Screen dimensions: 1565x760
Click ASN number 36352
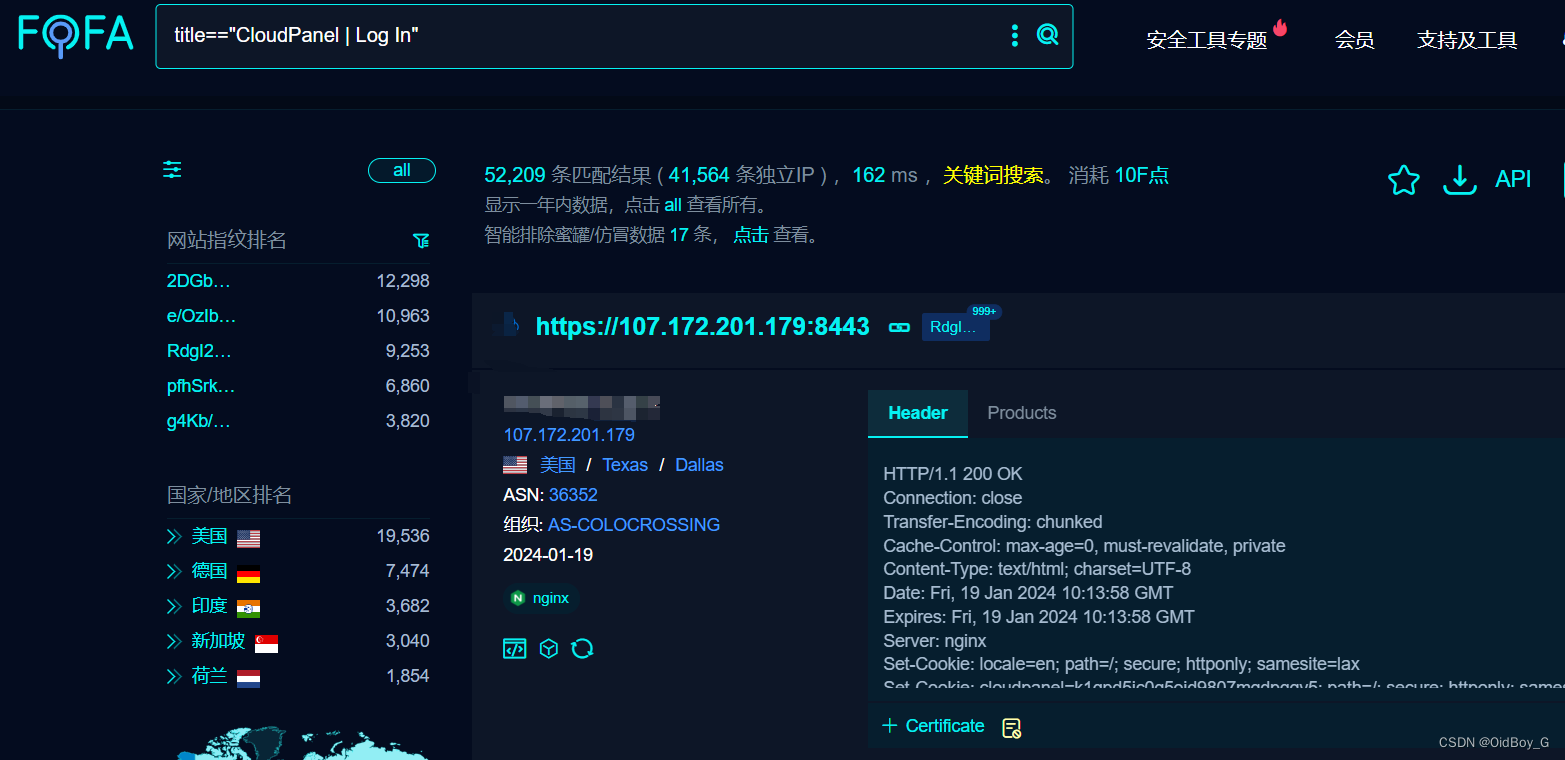(x=573, y=495)
